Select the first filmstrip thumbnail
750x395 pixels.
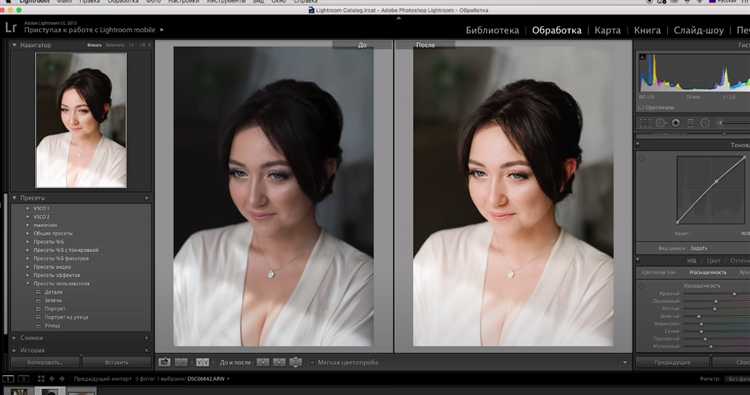tap(20, 392)
